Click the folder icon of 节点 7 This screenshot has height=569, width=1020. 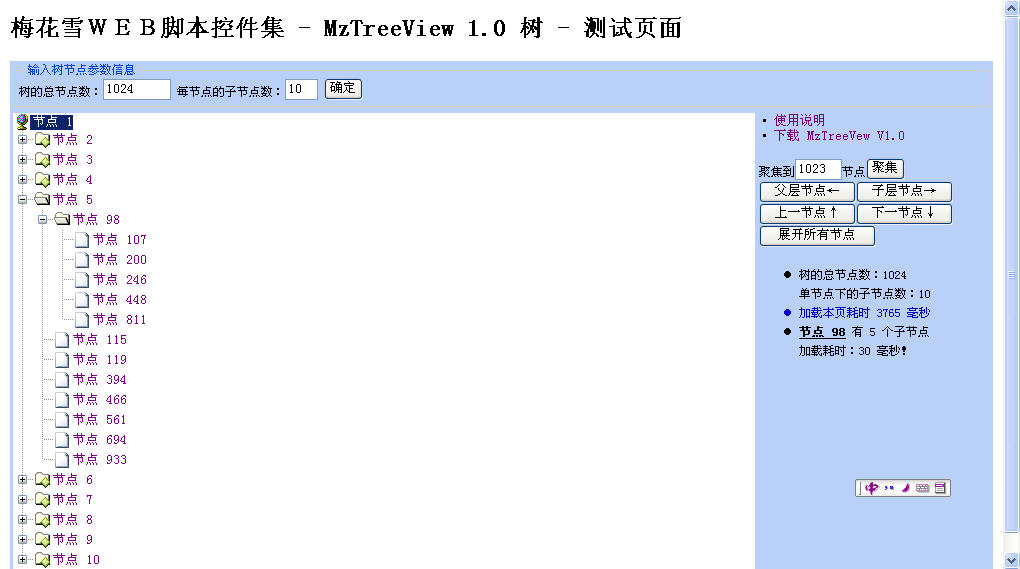pos(42,500)
